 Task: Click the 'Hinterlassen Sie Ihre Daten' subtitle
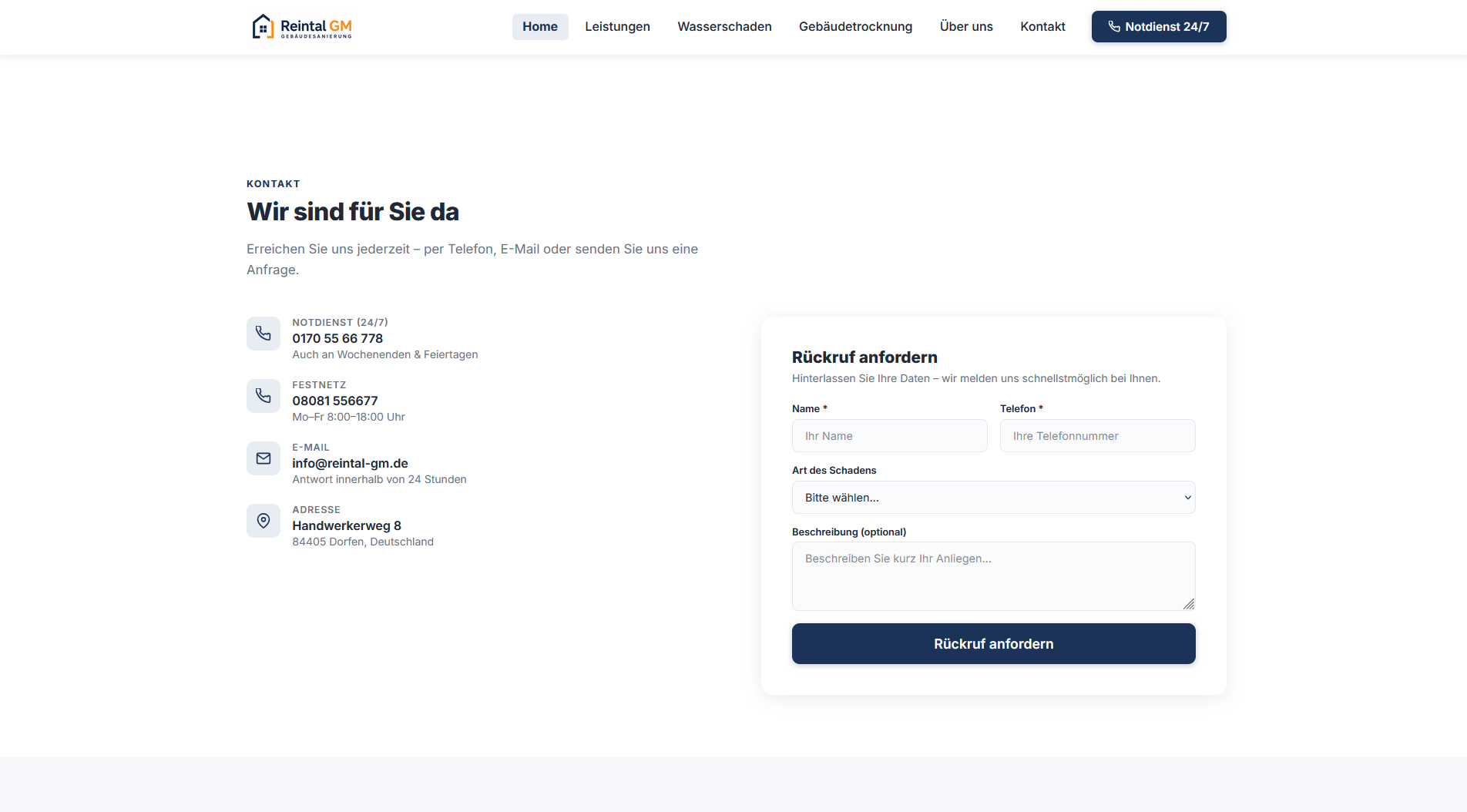976,378
